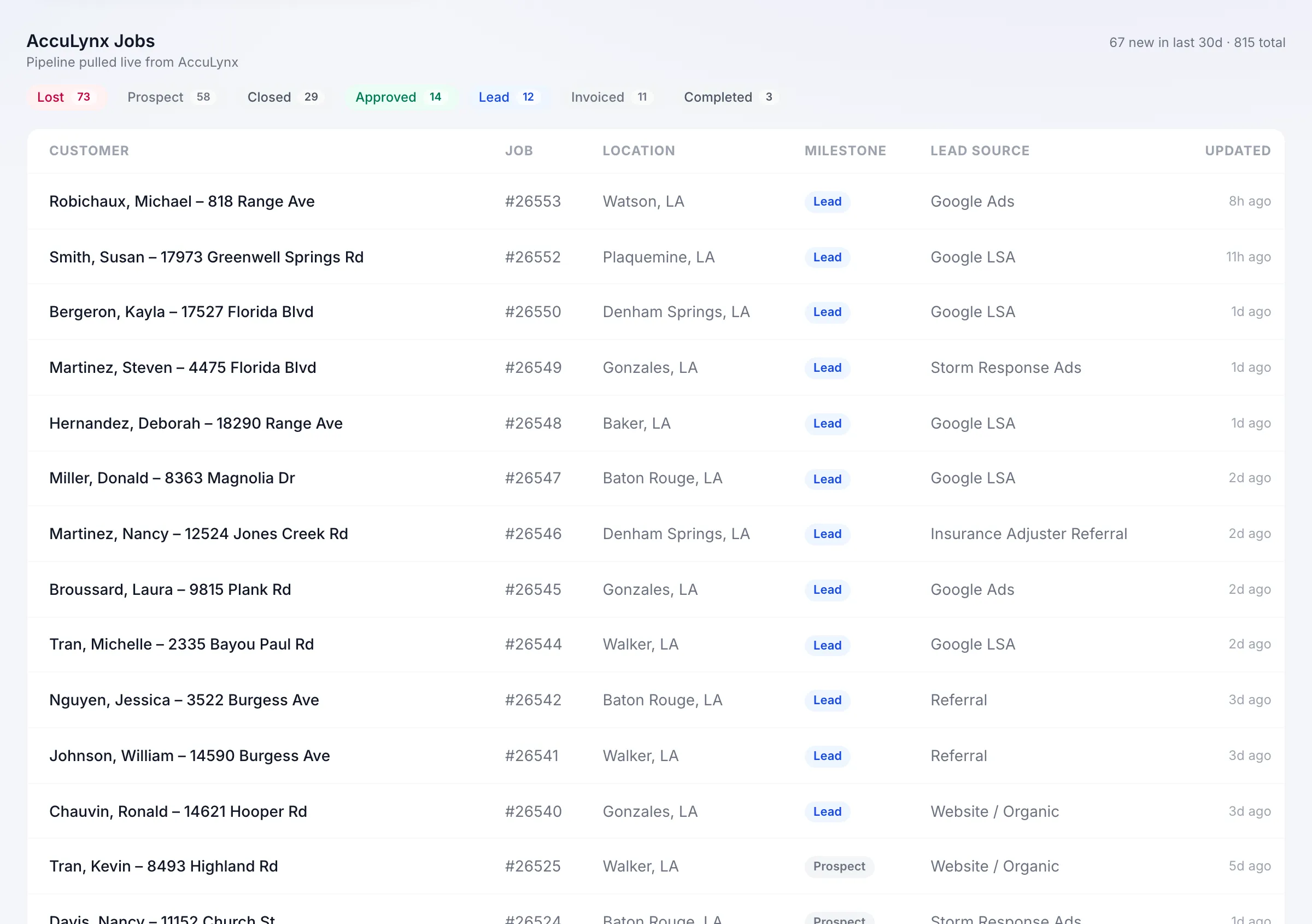1312x924 pixels.
Task: Open Miller, Donald – 8363 Magnolia Dr
Action: (x=172, y=478)
